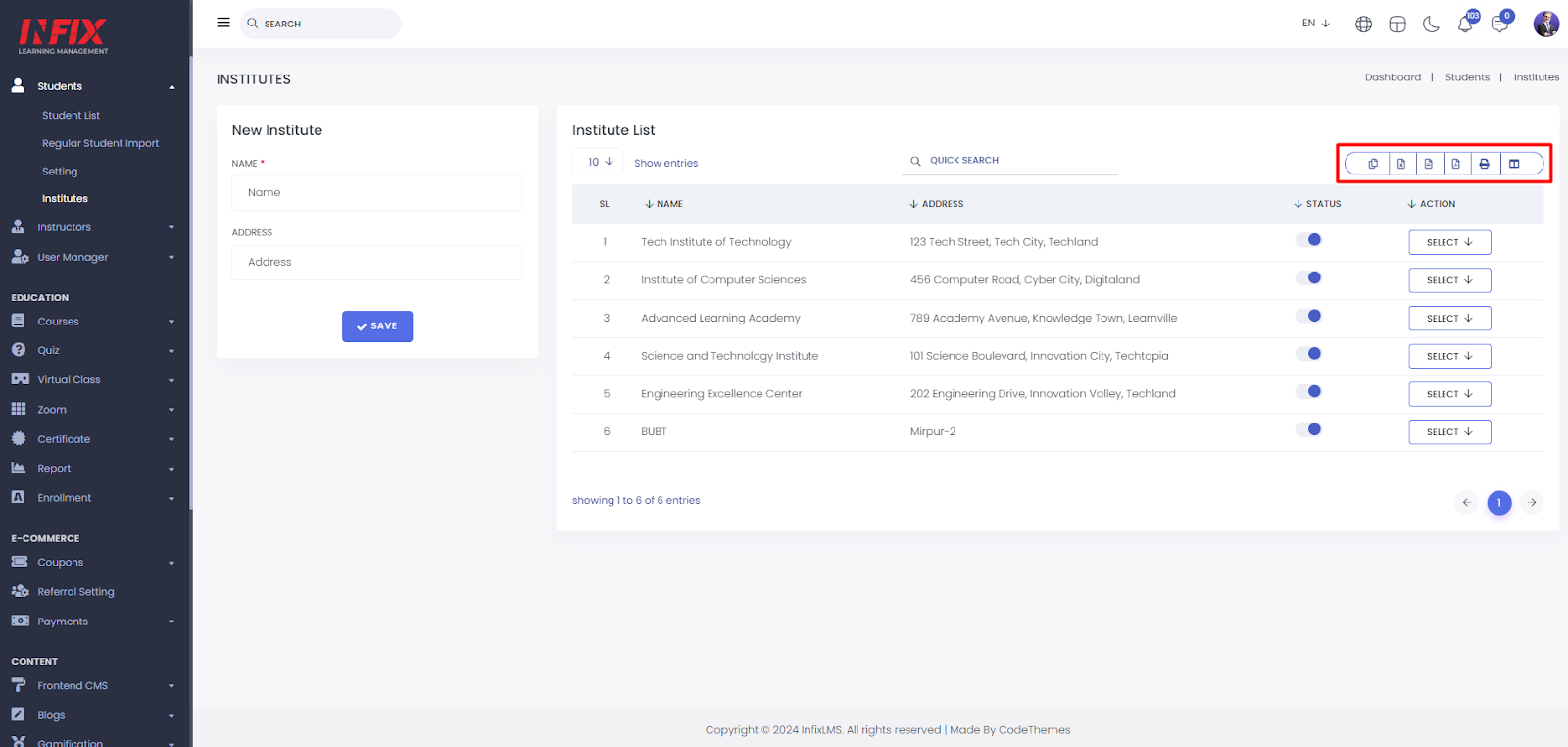Open the 10 entries per page dropdown

point(599,162)
